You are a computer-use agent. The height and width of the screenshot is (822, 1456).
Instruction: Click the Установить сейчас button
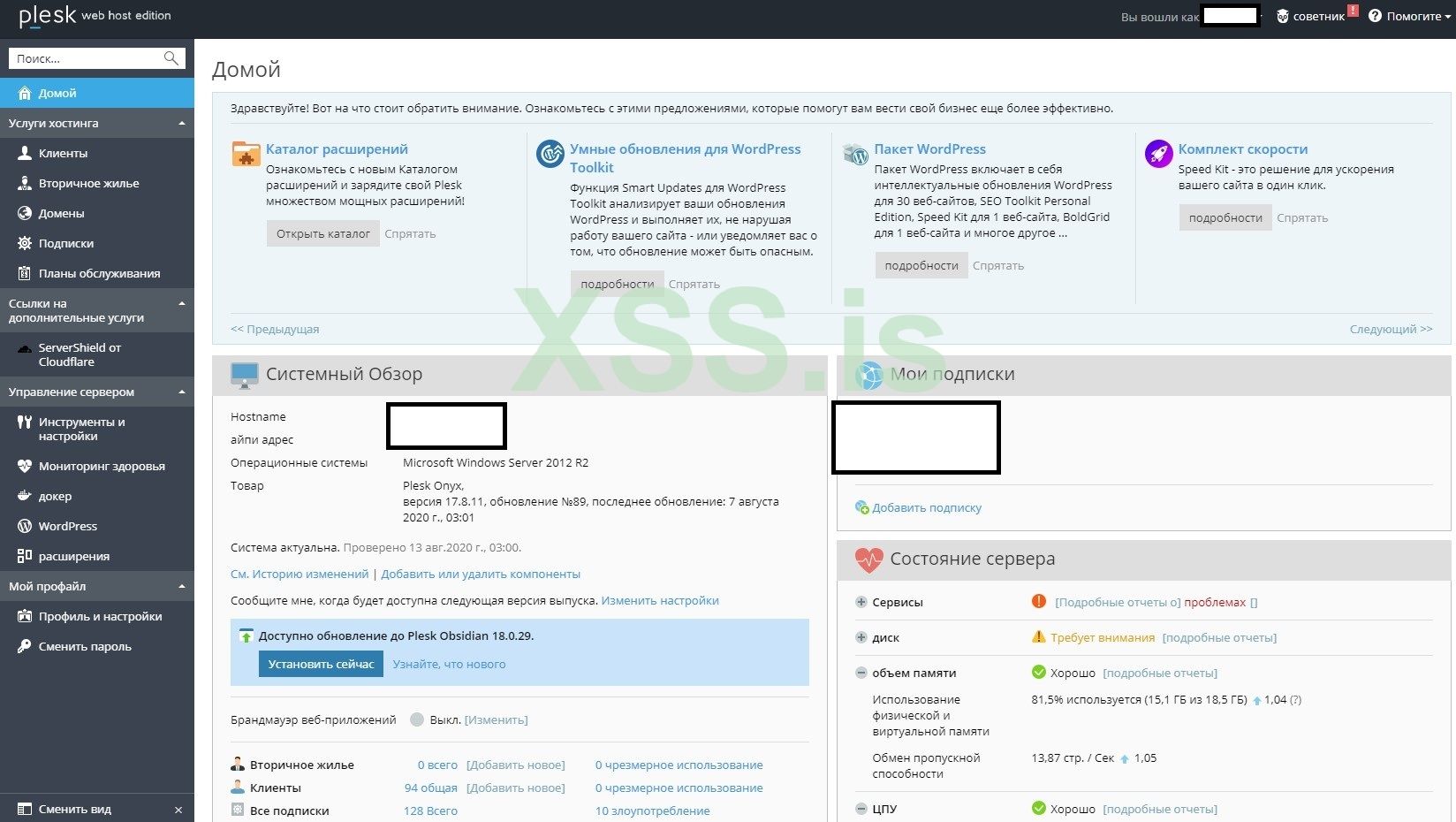coord(321,664)
